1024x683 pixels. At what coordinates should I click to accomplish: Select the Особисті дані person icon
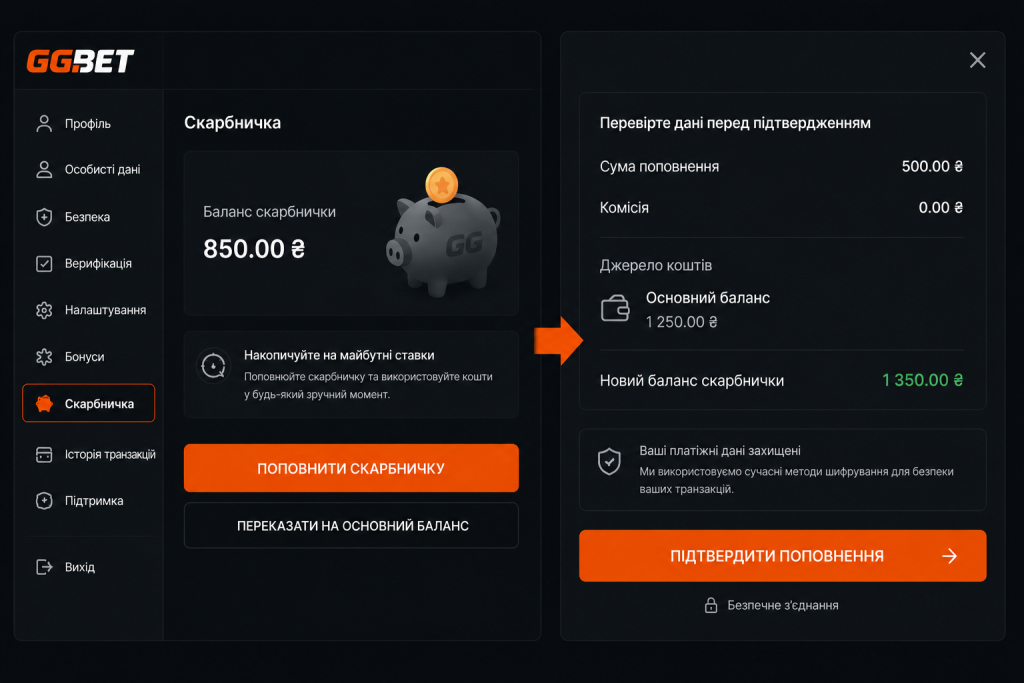tap(44, 170)
